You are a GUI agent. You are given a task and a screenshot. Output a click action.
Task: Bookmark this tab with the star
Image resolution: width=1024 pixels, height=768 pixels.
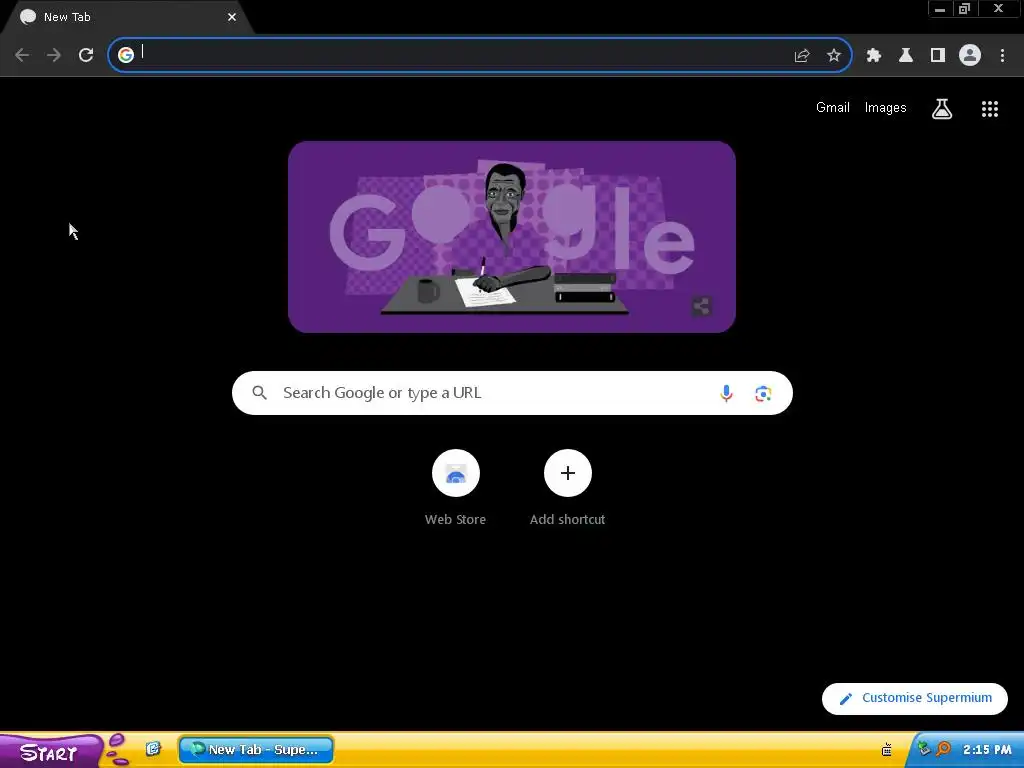click(834, 56)
